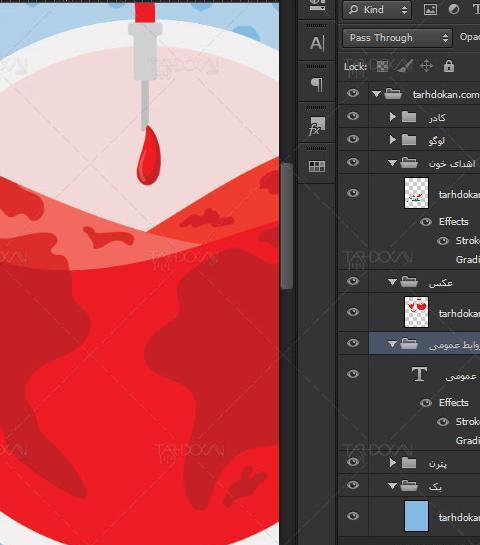This screenshot has width=480, height=545.
Task: Select the red cups layer thumbnail
Action: tap(416, 312)
